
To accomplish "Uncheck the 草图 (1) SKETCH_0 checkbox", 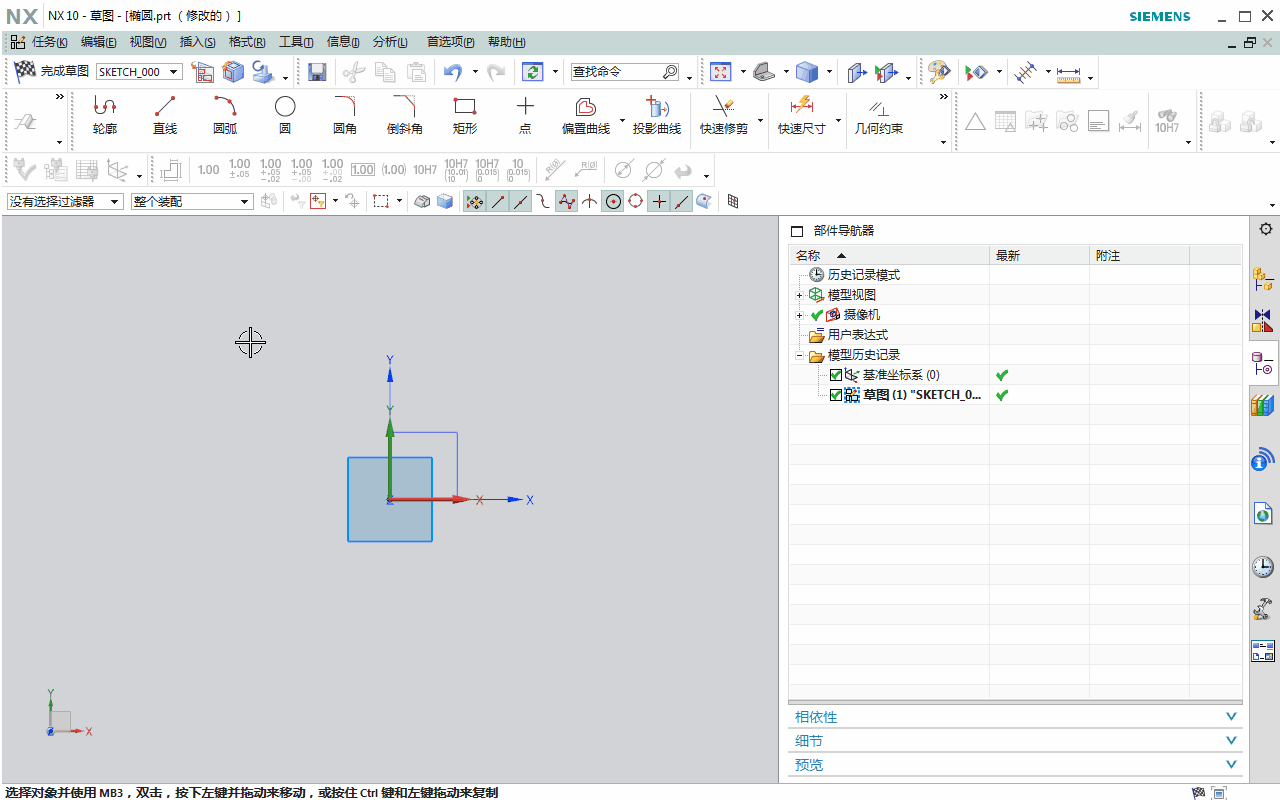I will point(836,395).
